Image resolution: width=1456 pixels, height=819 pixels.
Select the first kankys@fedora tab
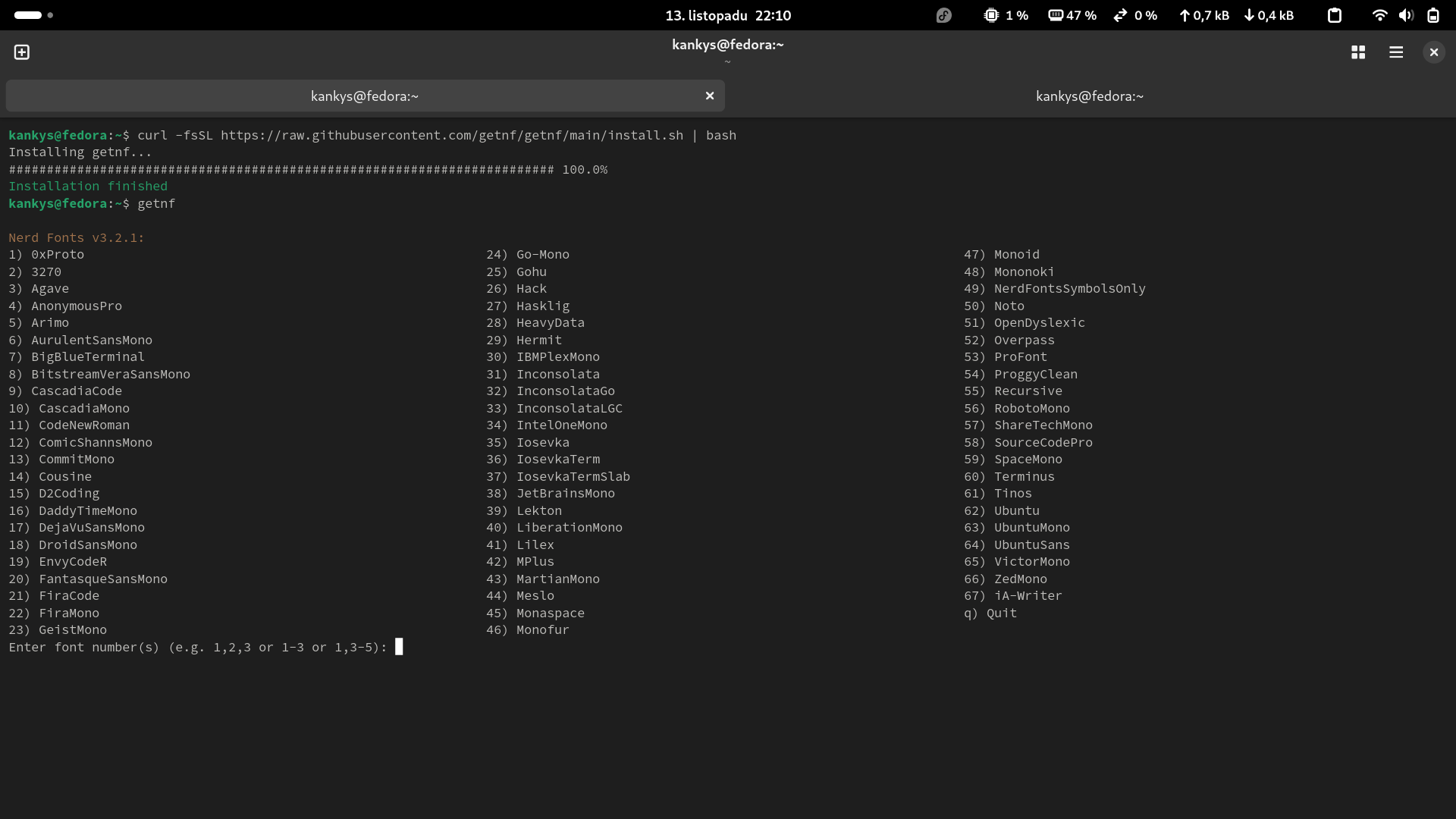(x=364, y=96)
